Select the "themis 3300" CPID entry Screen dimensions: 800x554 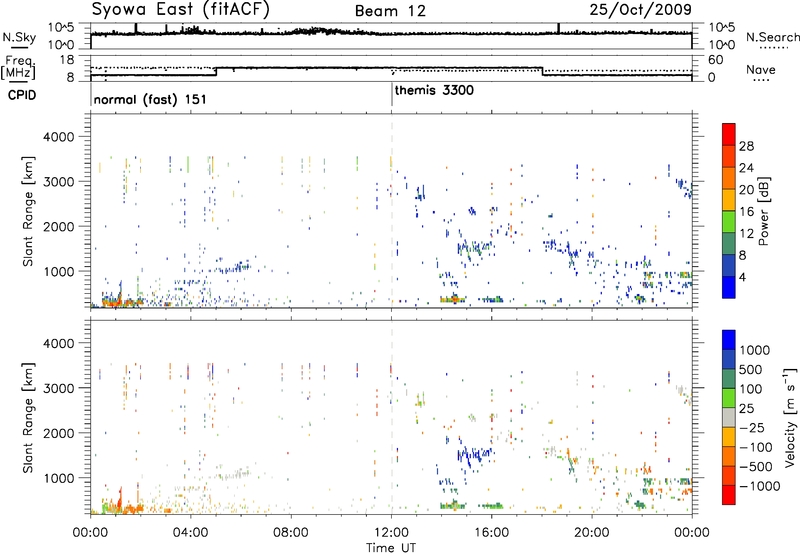point(434,90)
